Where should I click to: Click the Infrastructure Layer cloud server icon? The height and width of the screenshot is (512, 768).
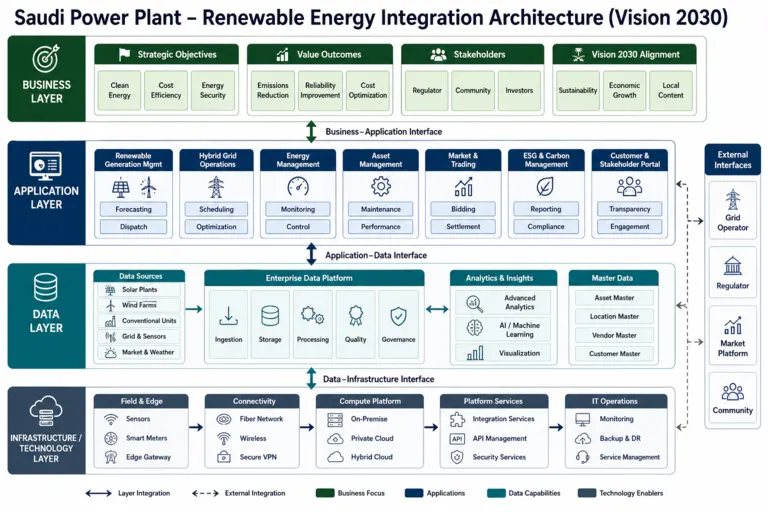click(46, 411)
